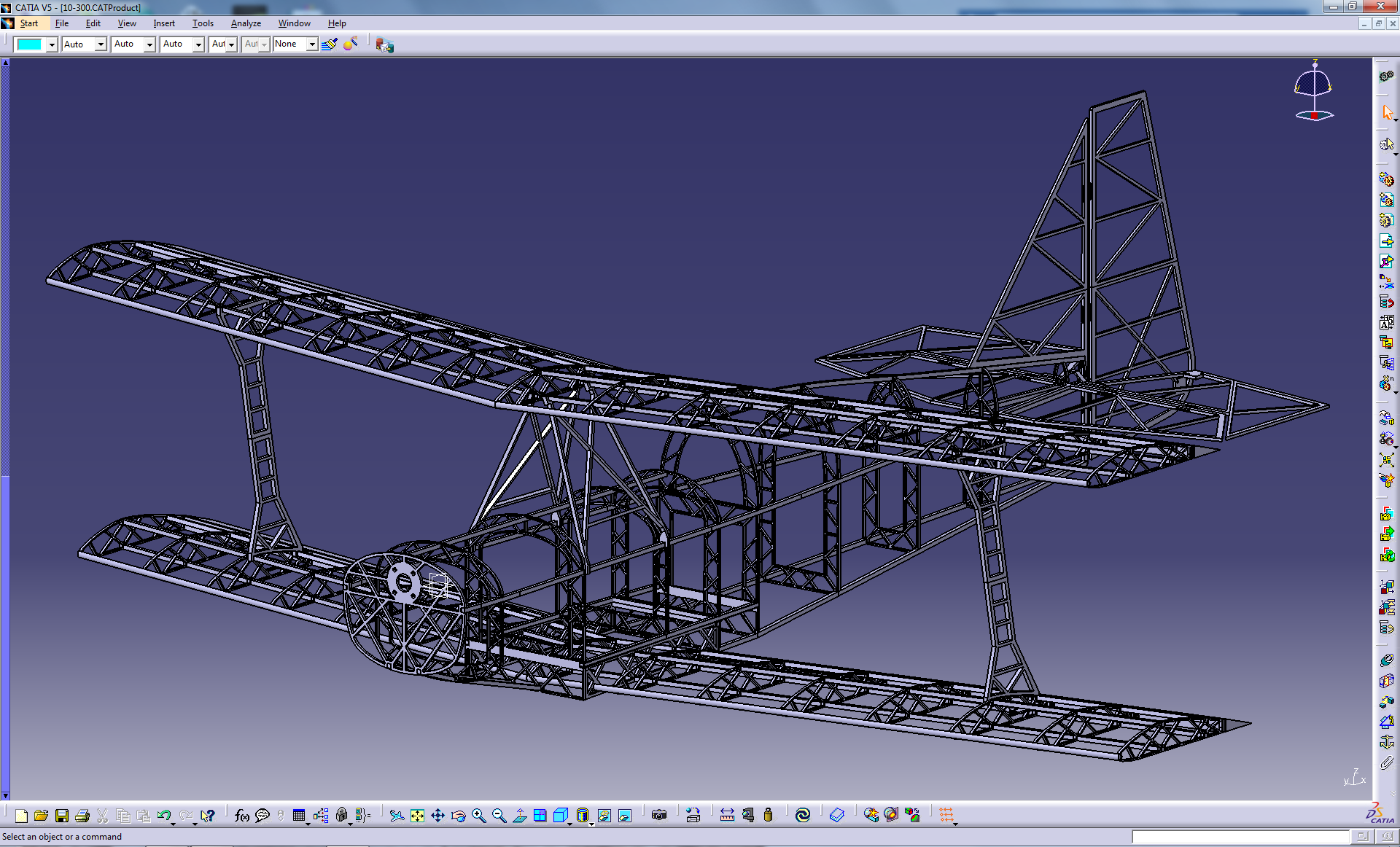This screenshot has width=1400, height=847.
Task: Click the Start menu button
Action: (28, 23)
